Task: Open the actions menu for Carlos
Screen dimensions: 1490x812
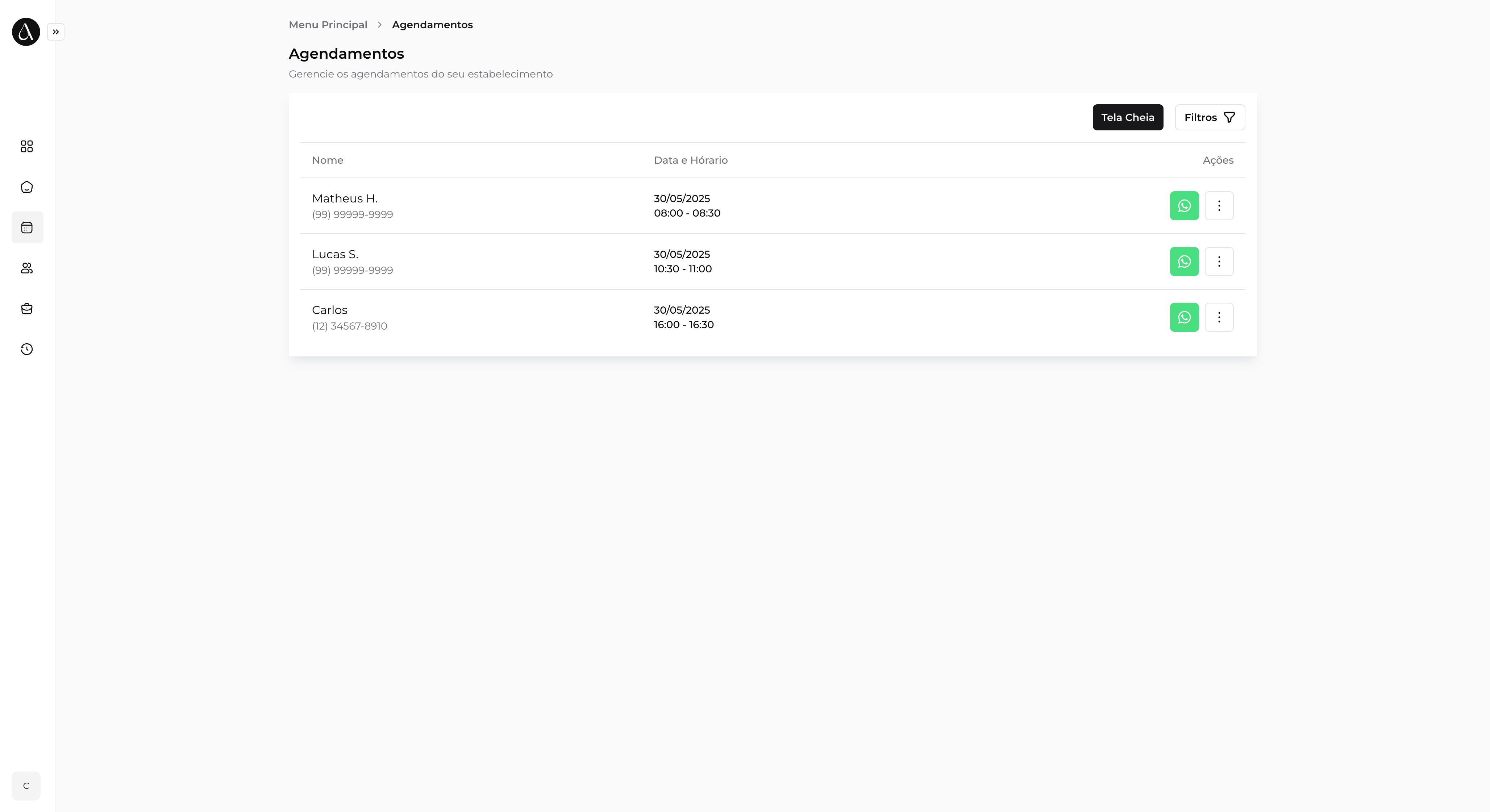Action: 1219,317
